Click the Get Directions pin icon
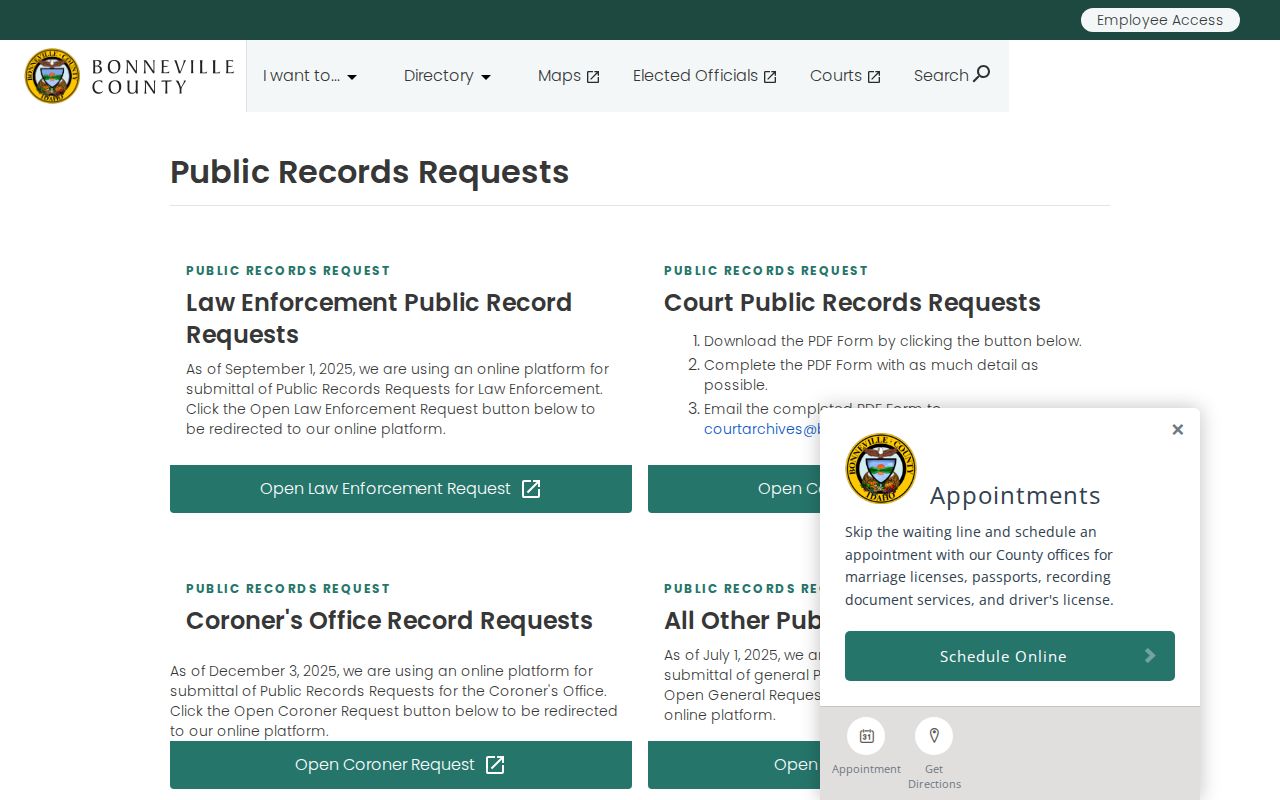 coord(934,736)
